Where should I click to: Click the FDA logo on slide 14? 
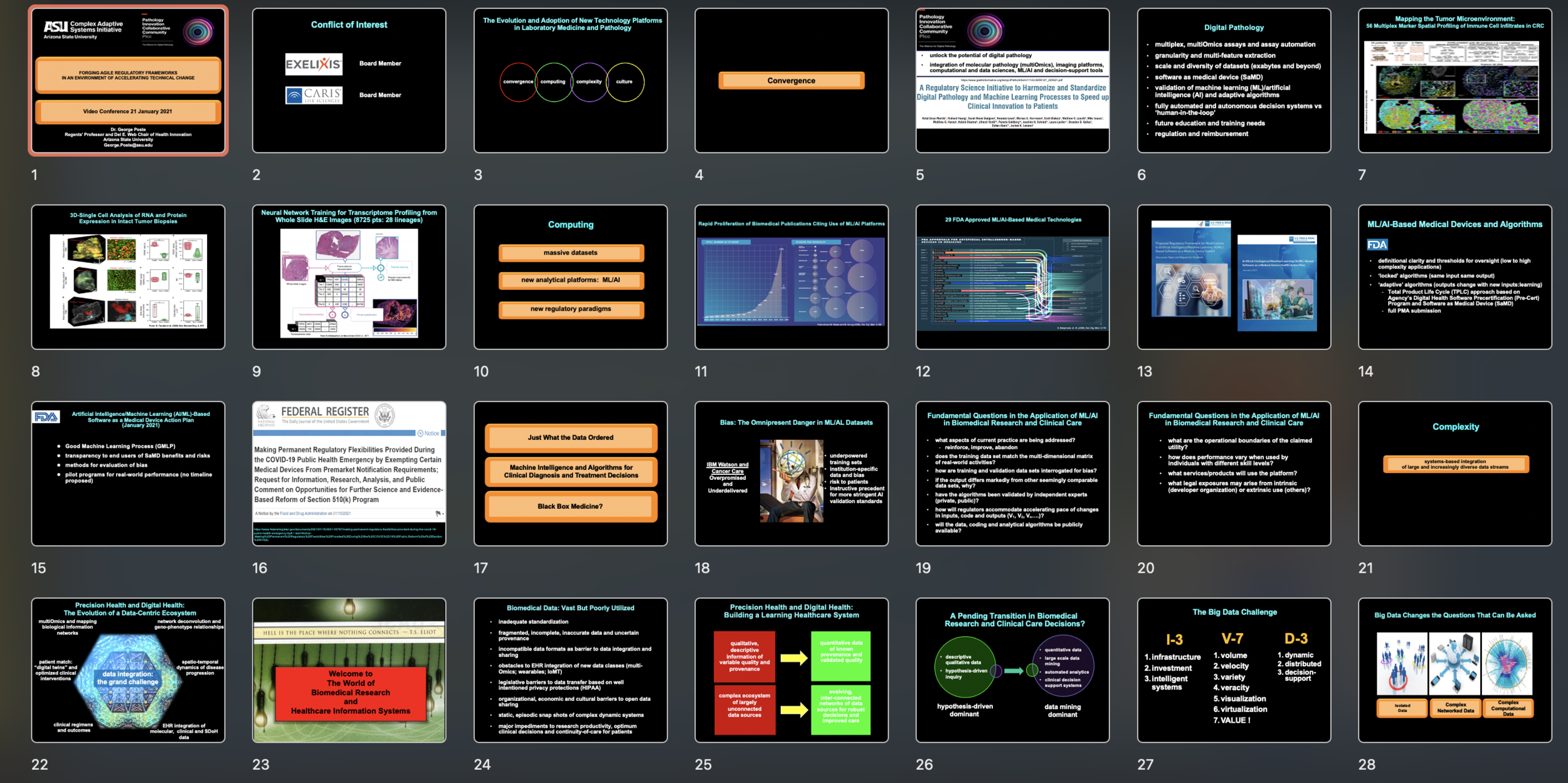1377,245
